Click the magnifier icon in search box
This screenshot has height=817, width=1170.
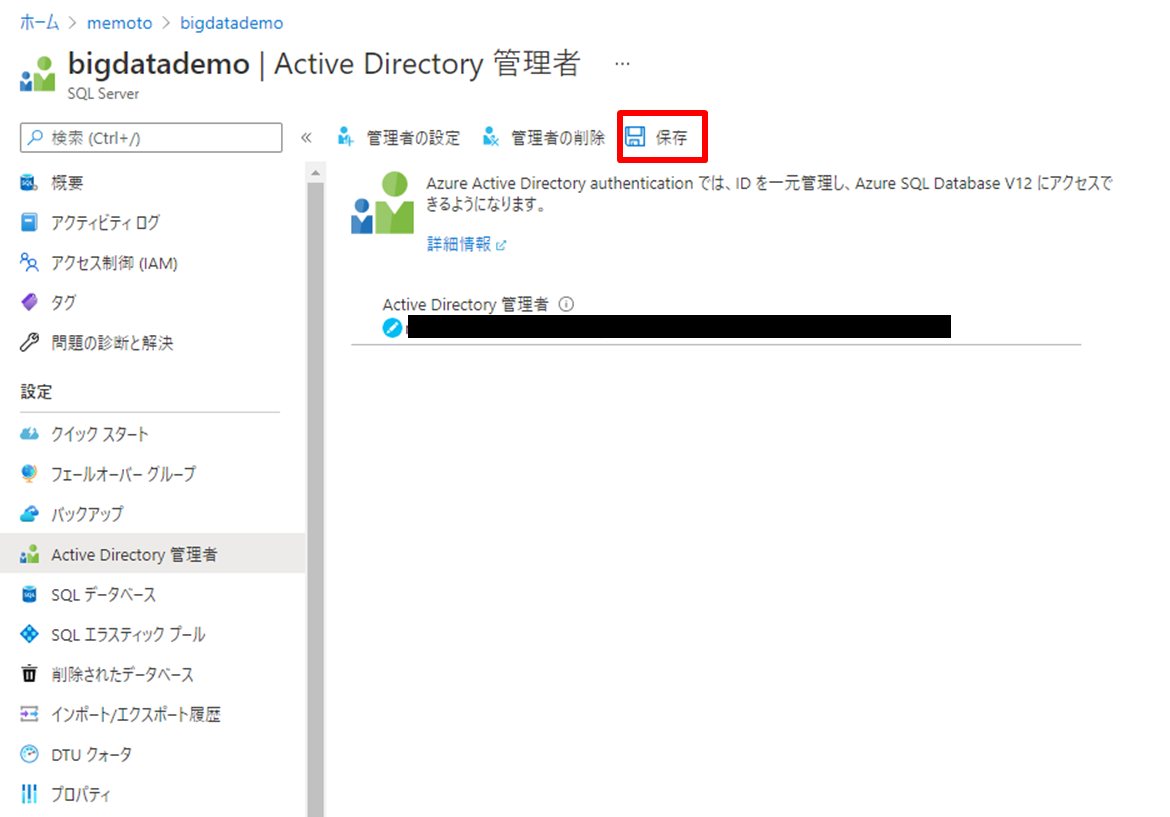pos(35,137)
